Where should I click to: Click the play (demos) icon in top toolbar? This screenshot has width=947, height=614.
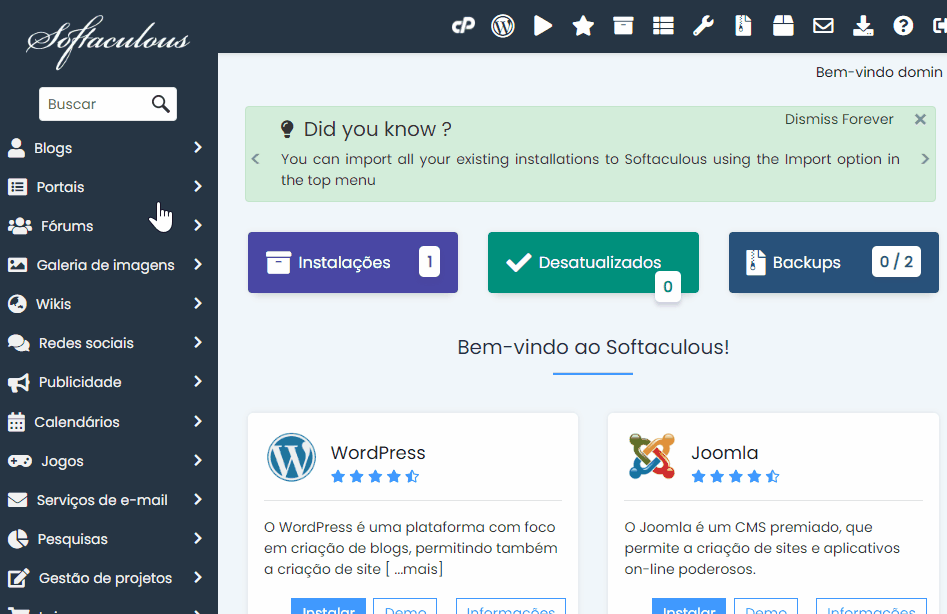(543, 26)
